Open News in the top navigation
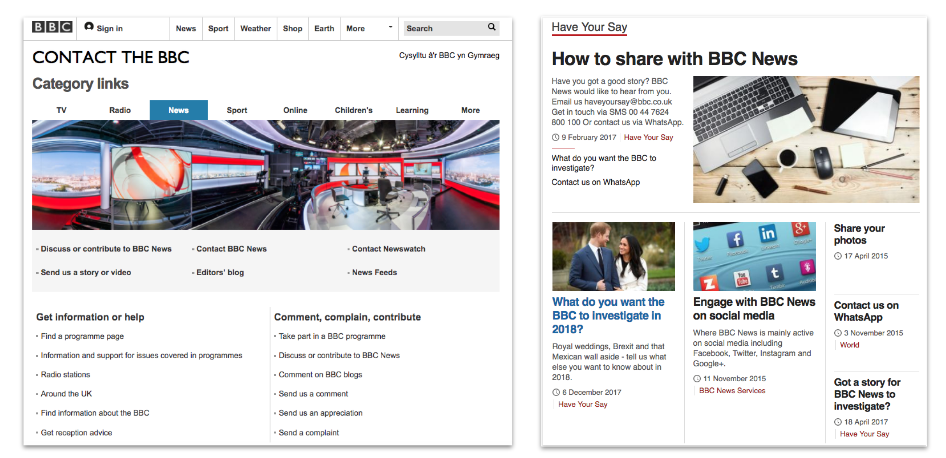This screenshot has width=946, height=458. (x=186, y=28)
